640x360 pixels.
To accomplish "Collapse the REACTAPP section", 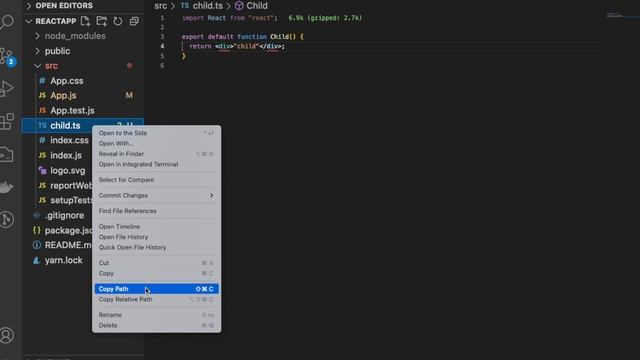I will (x=29, y=21).
